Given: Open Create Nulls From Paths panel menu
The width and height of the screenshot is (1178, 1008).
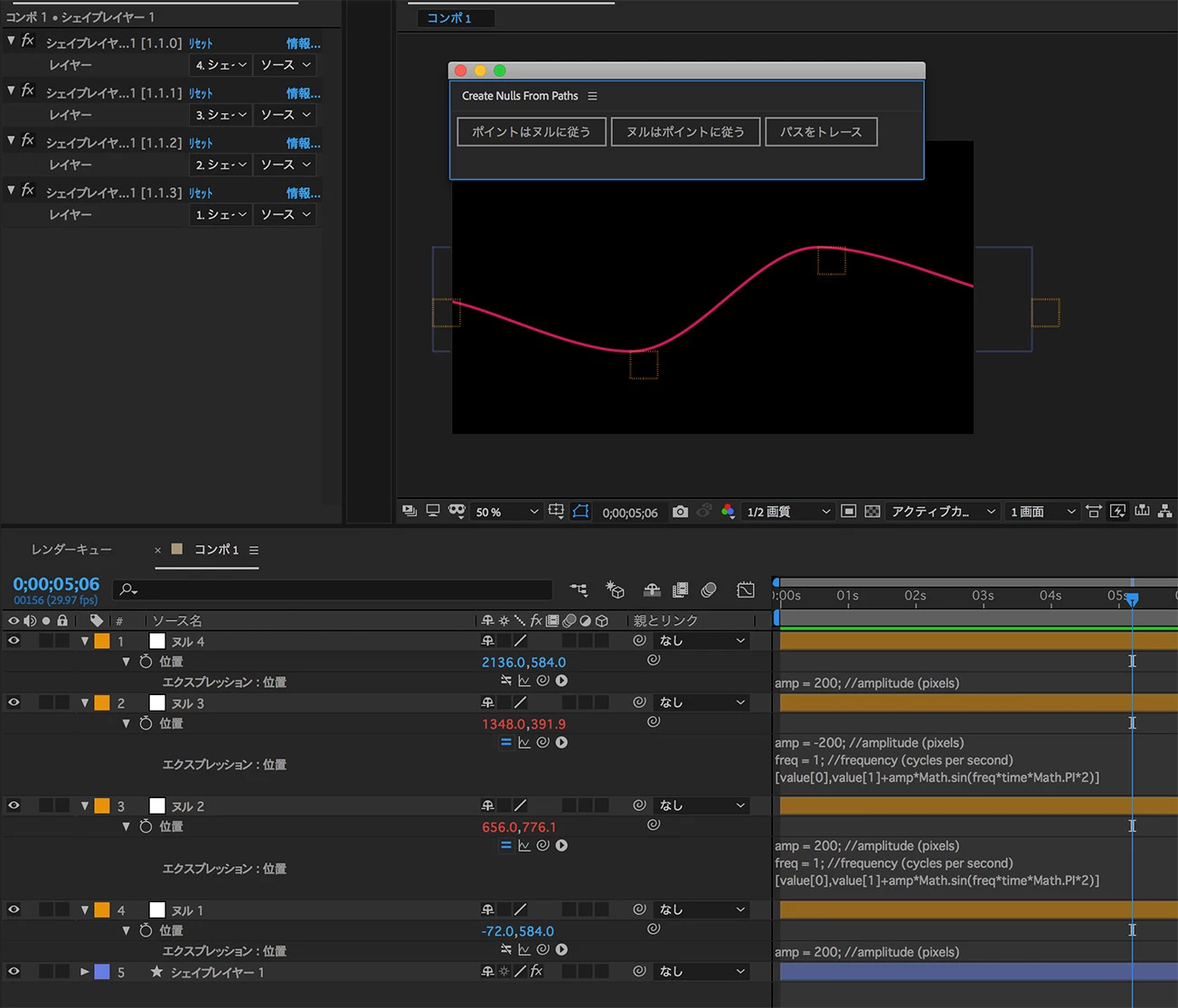Looking at the screenshot, I should coord(592,96).
